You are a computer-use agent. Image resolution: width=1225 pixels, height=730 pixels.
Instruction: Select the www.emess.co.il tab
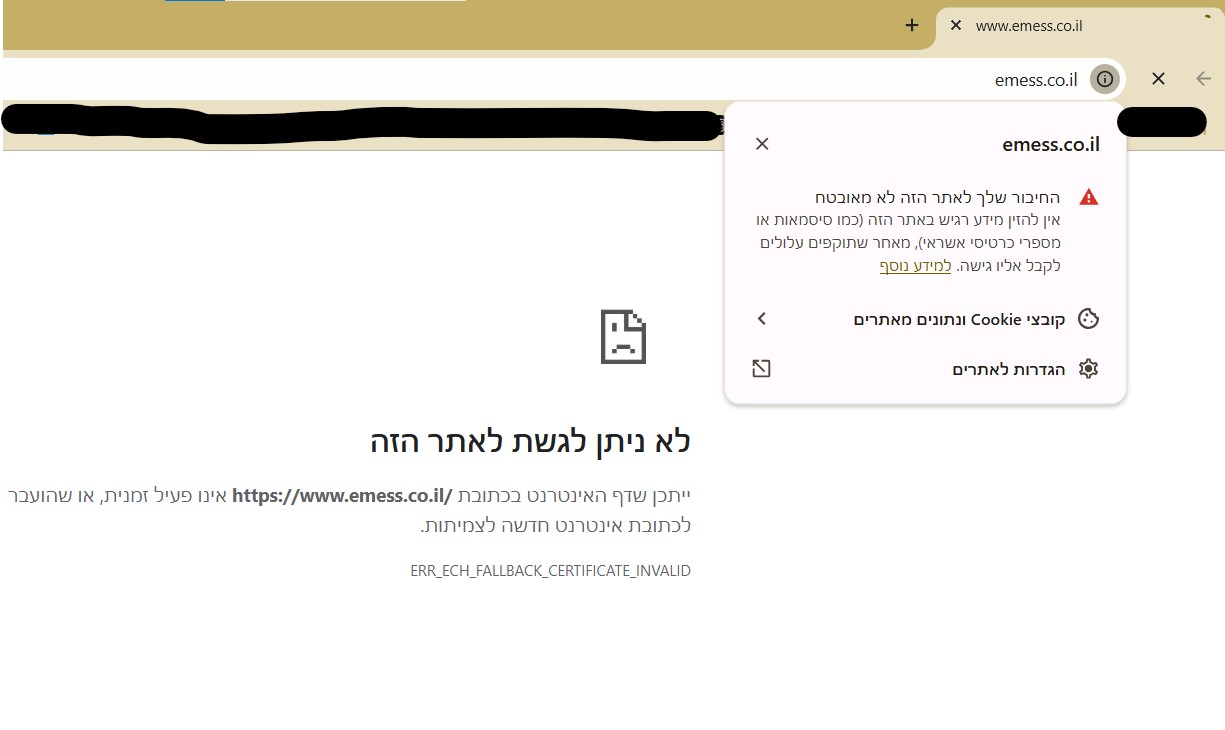(1029, 26)
